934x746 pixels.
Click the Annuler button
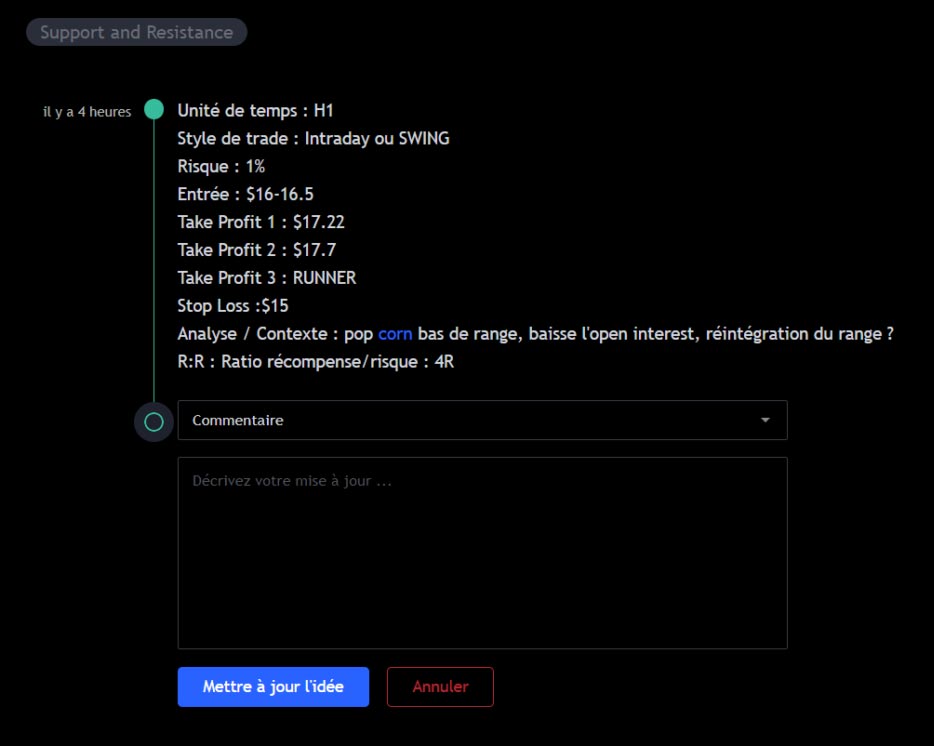440,686
